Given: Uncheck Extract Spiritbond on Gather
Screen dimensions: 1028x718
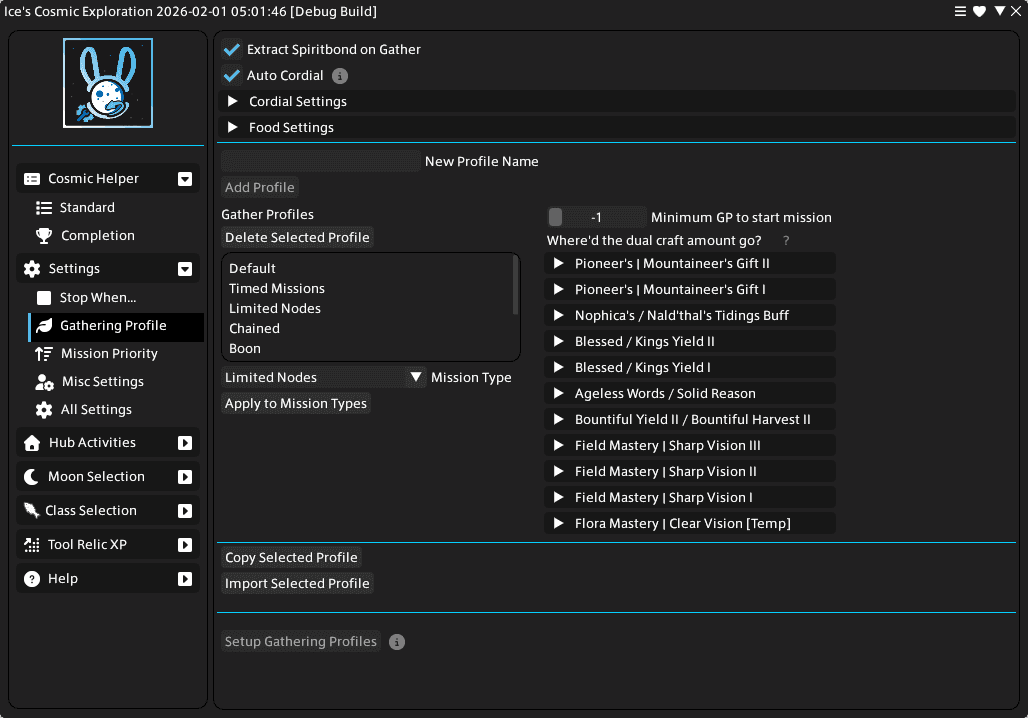Looking at the screenshot, I should pyautogui.click(x=232, y=50).
